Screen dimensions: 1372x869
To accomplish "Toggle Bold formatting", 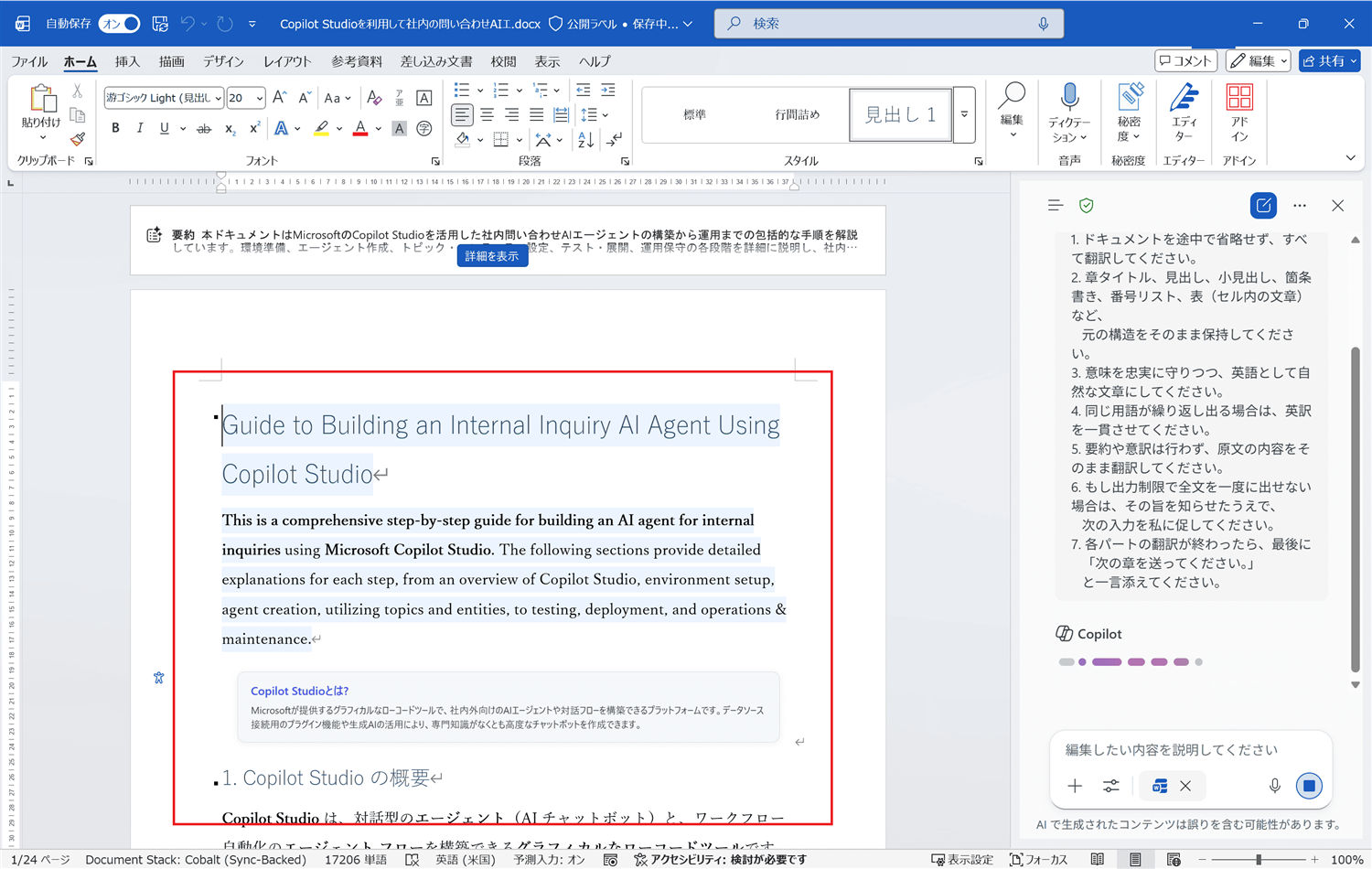I will pos(115,129).
